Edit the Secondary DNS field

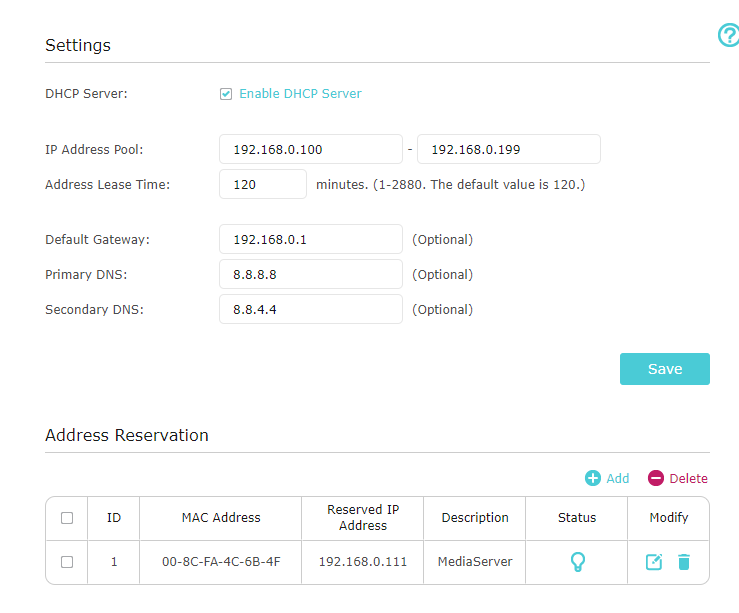(311, 310)
